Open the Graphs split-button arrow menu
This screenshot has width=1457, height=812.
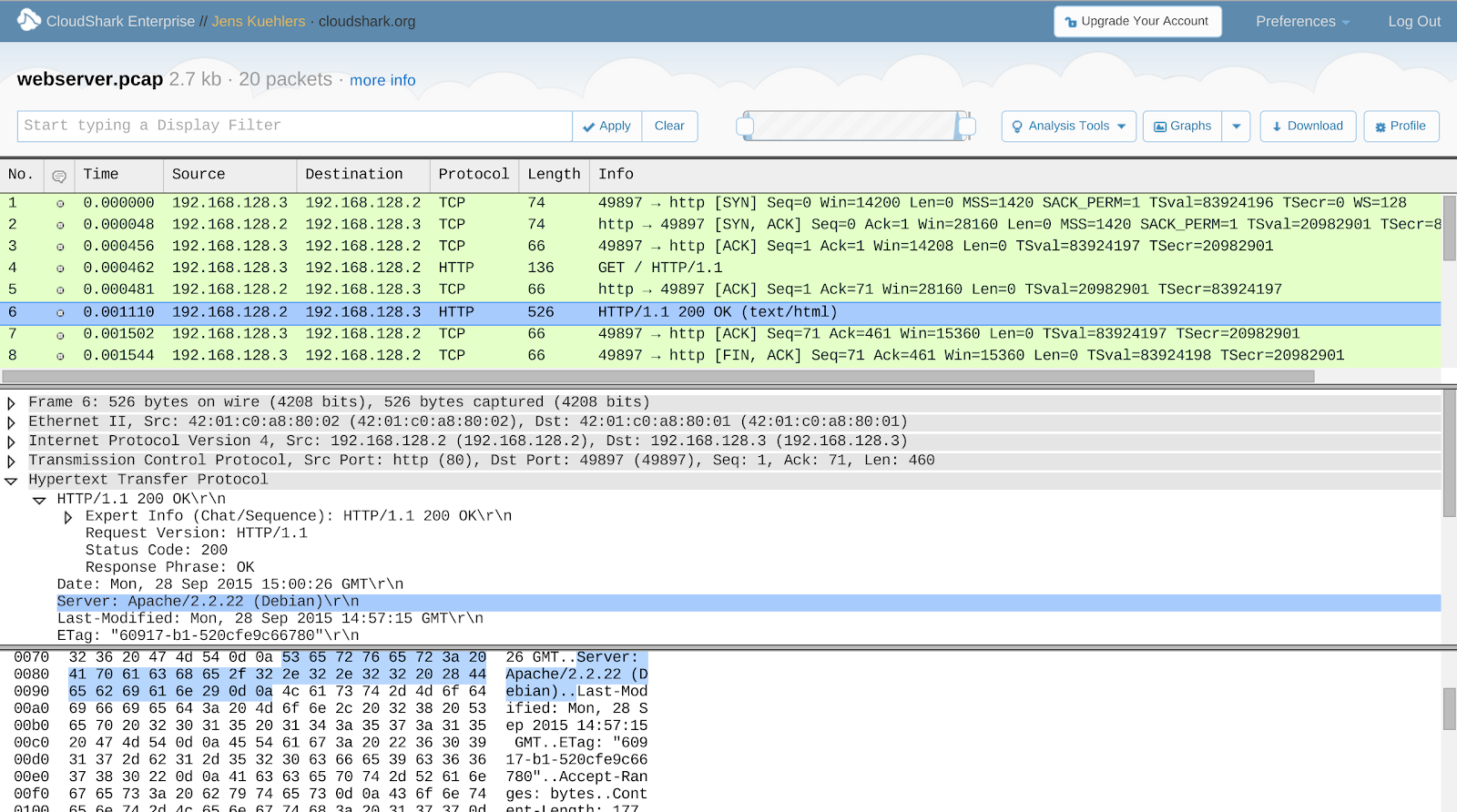coord(1237,127)
